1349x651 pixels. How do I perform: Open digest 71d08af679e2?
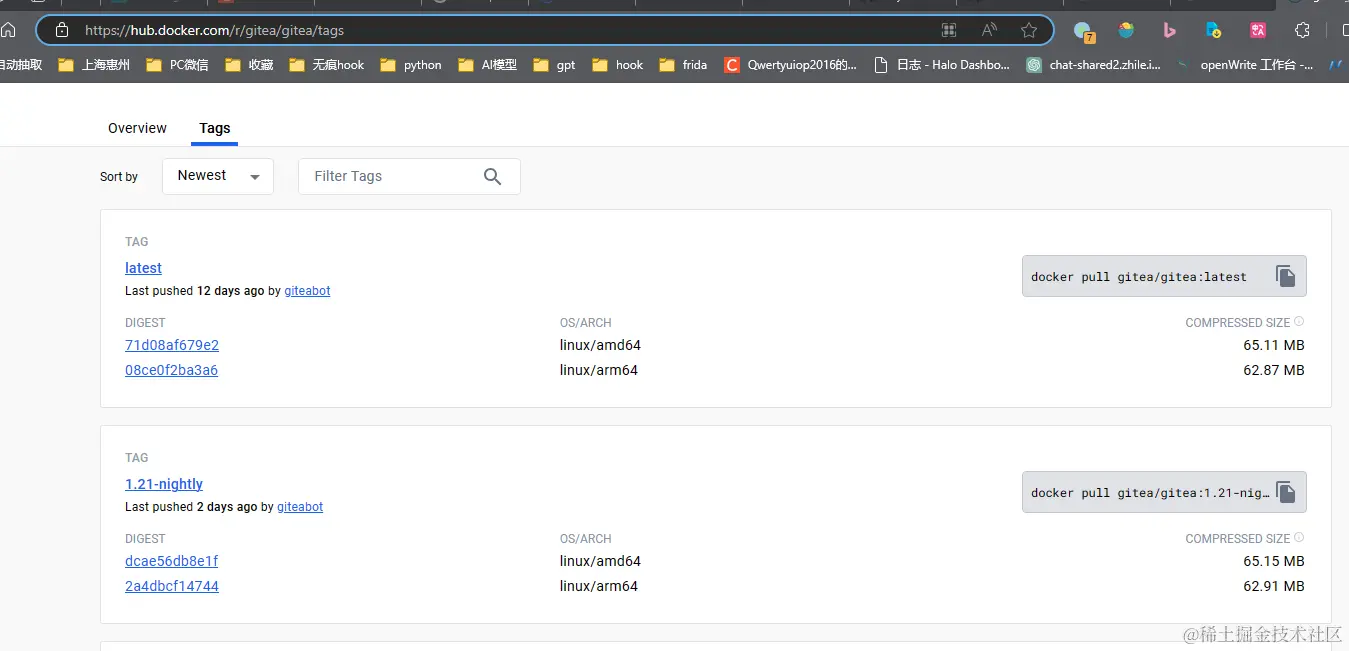pyautogui.click(x=172, y=345)
